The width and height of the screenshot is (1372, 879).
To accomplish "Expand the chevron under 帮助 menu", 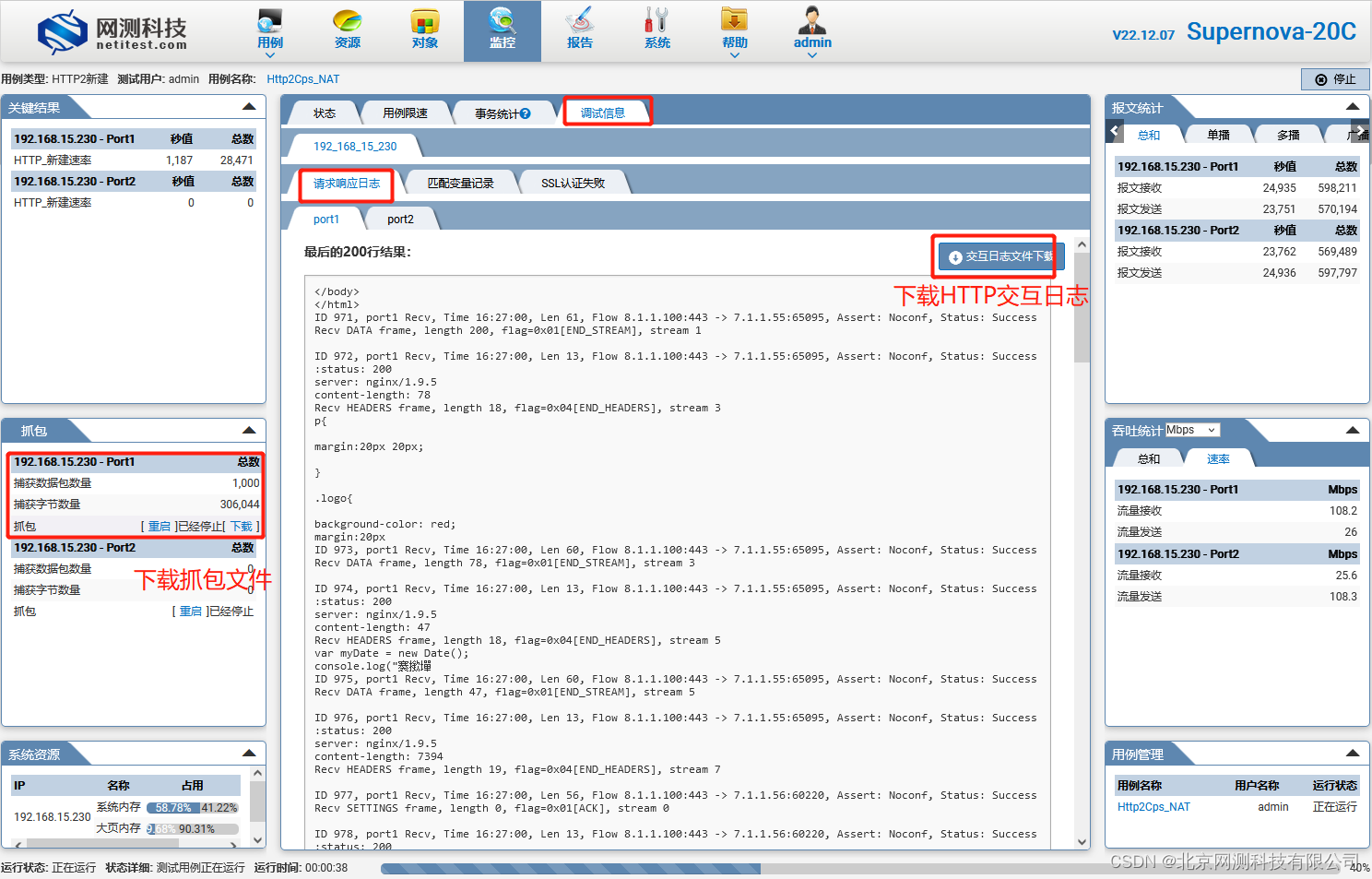I will (735, 55).
